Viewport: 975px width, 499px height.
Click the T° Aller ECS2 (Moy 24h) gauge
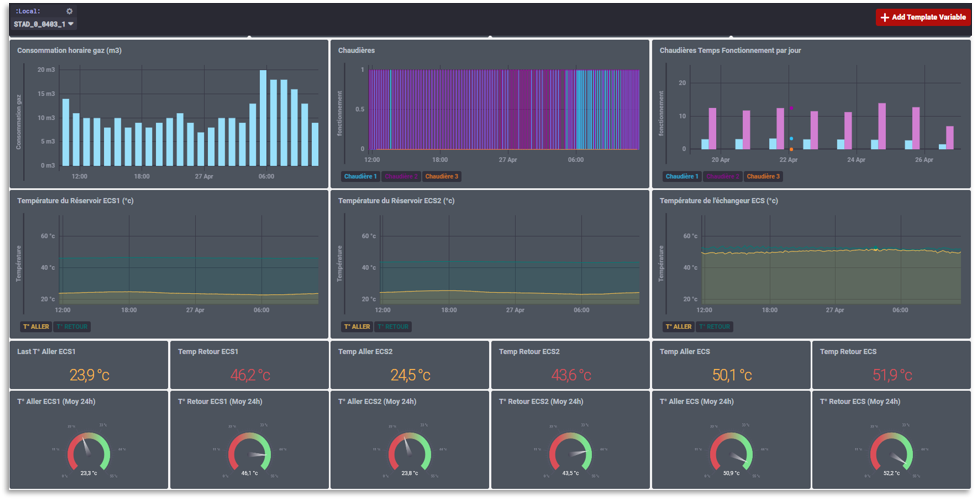click(410, 451)
